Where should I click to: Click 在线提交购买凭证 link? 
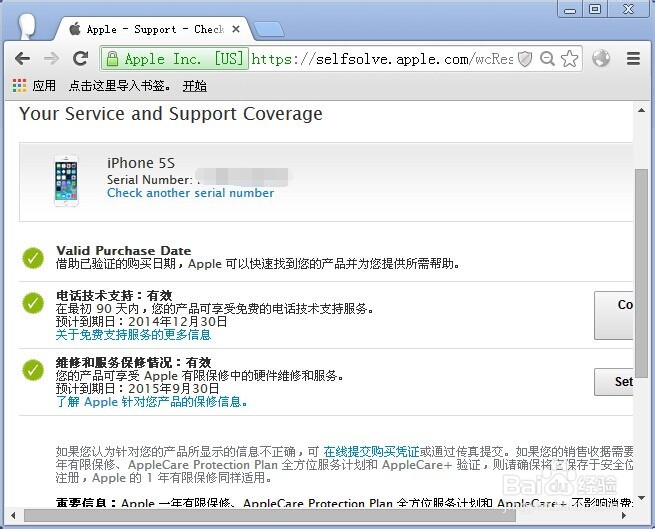point(371,452)
